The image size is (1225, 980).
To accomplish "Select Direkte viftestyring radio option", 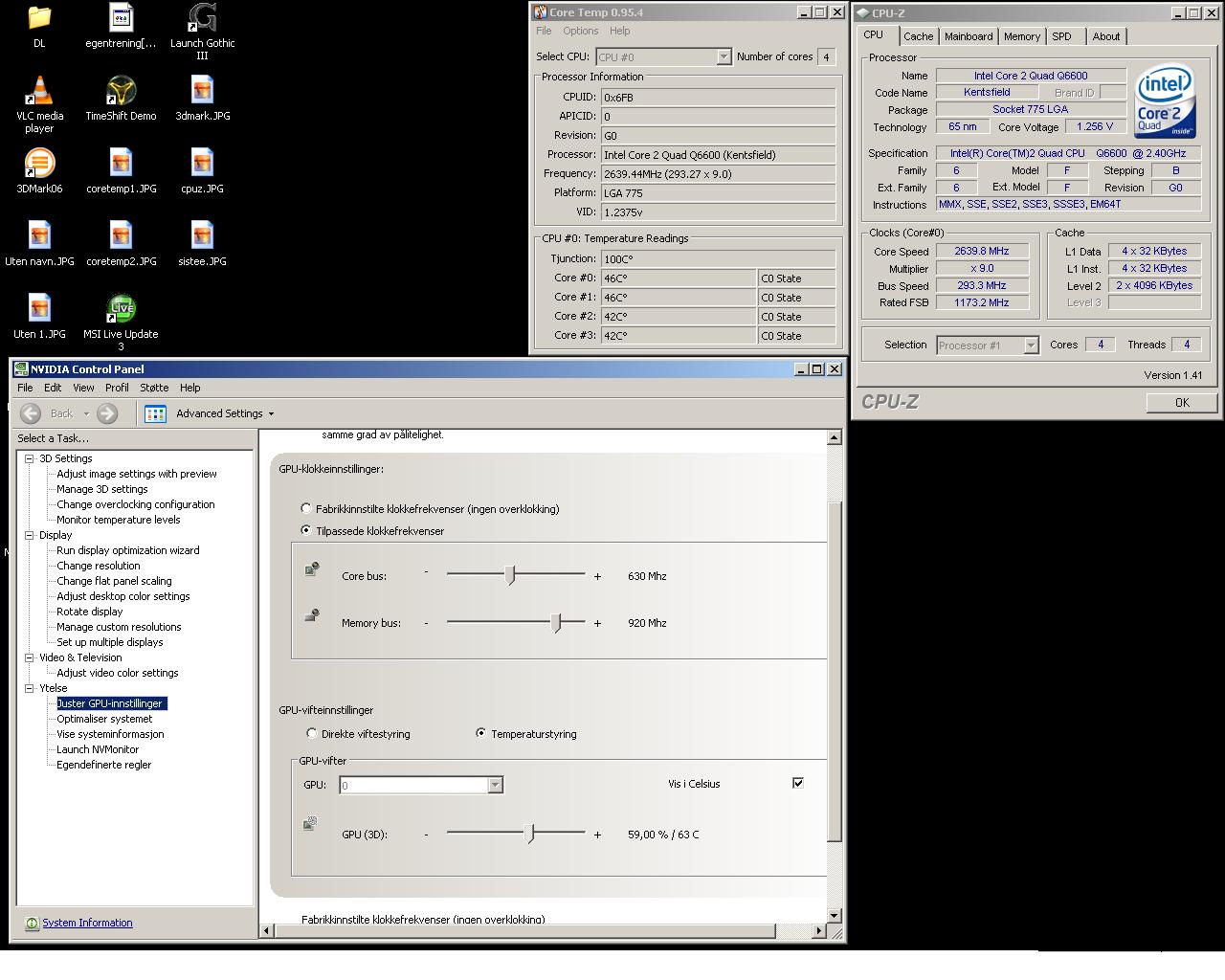I will click(x=312, y=734).
